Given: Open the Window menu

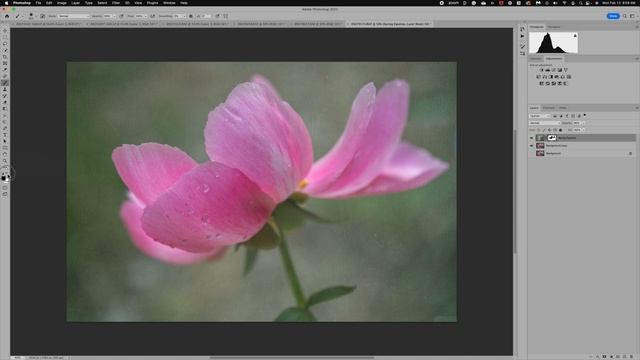Looking at the screenshot, I should (169, 3).
